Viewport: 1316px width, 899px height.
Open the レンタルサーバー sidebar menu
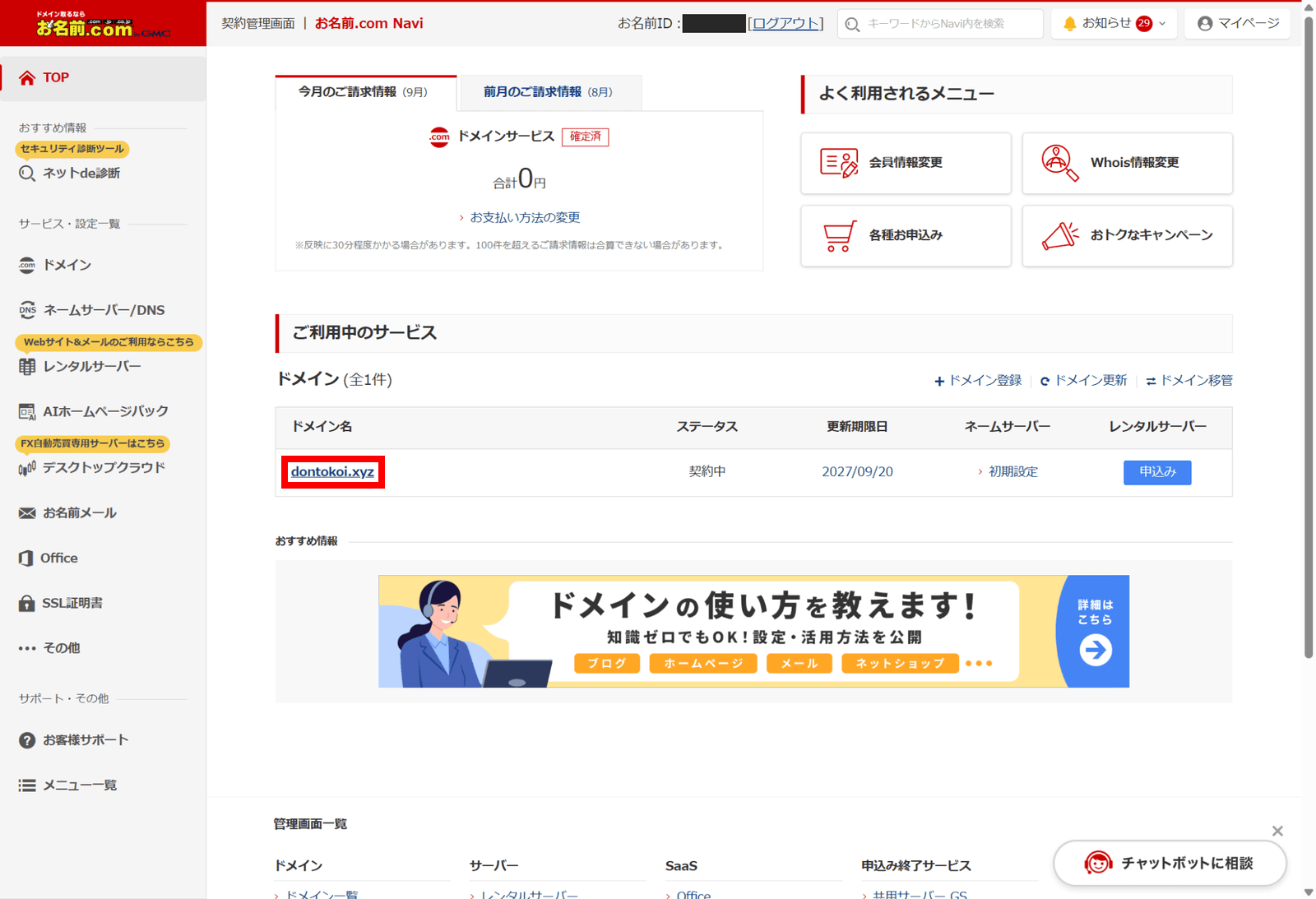pyautogui.click(x=92, y=367)
